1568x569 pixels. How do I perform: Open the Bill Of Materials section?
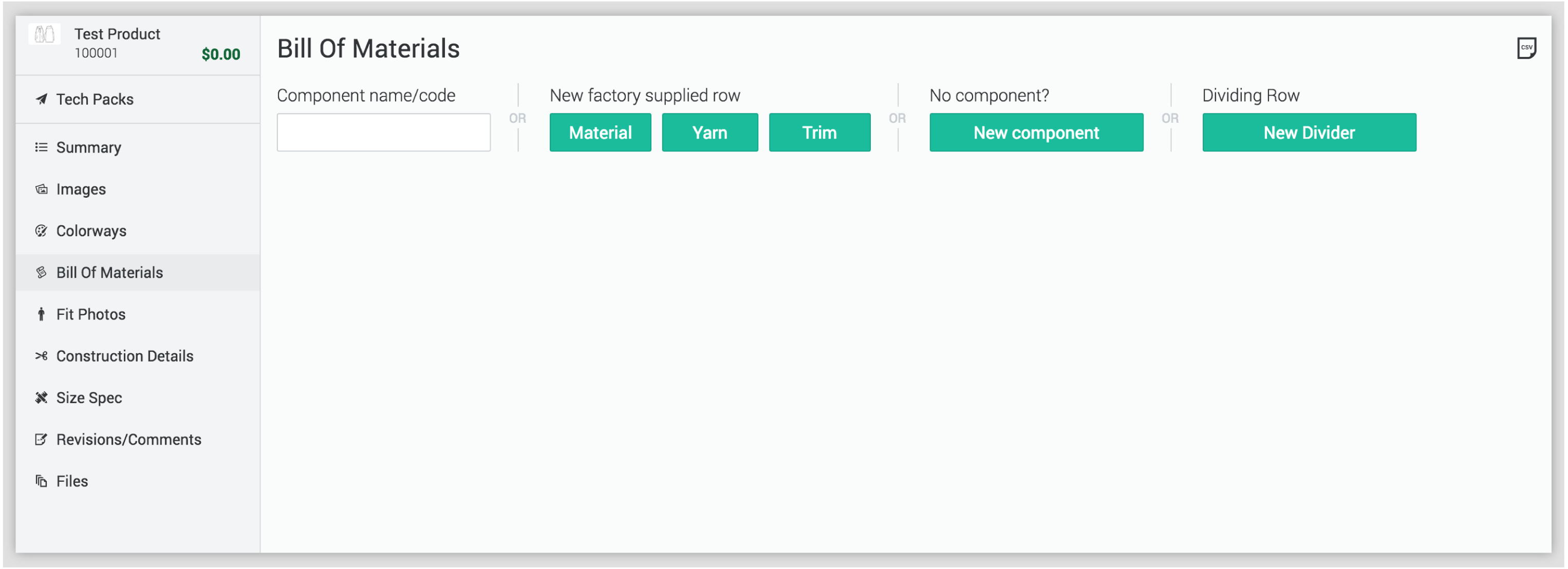coord(109,273)
